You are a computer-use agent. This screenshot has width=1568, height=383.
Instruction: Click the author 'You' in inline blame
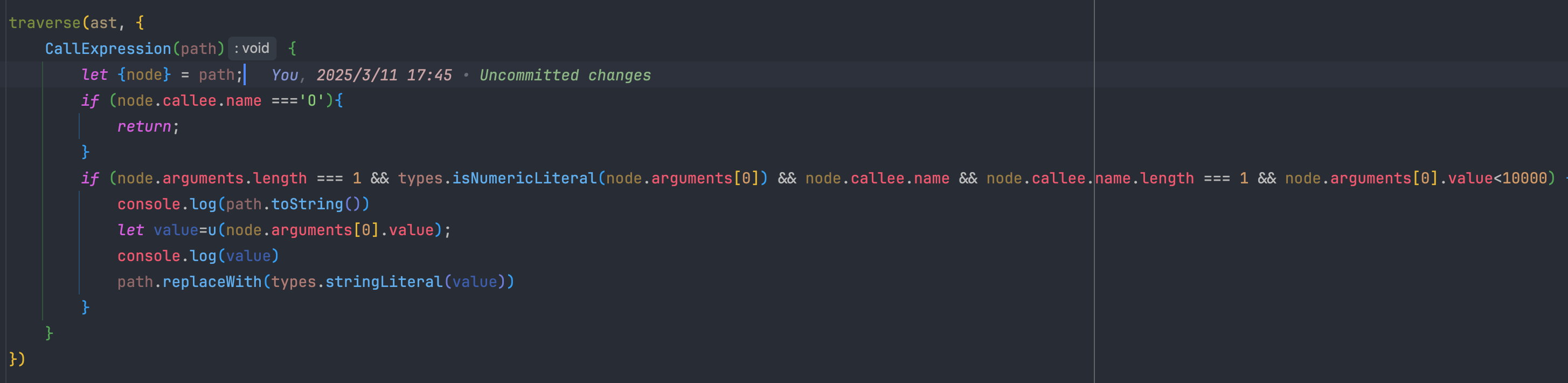285,75
